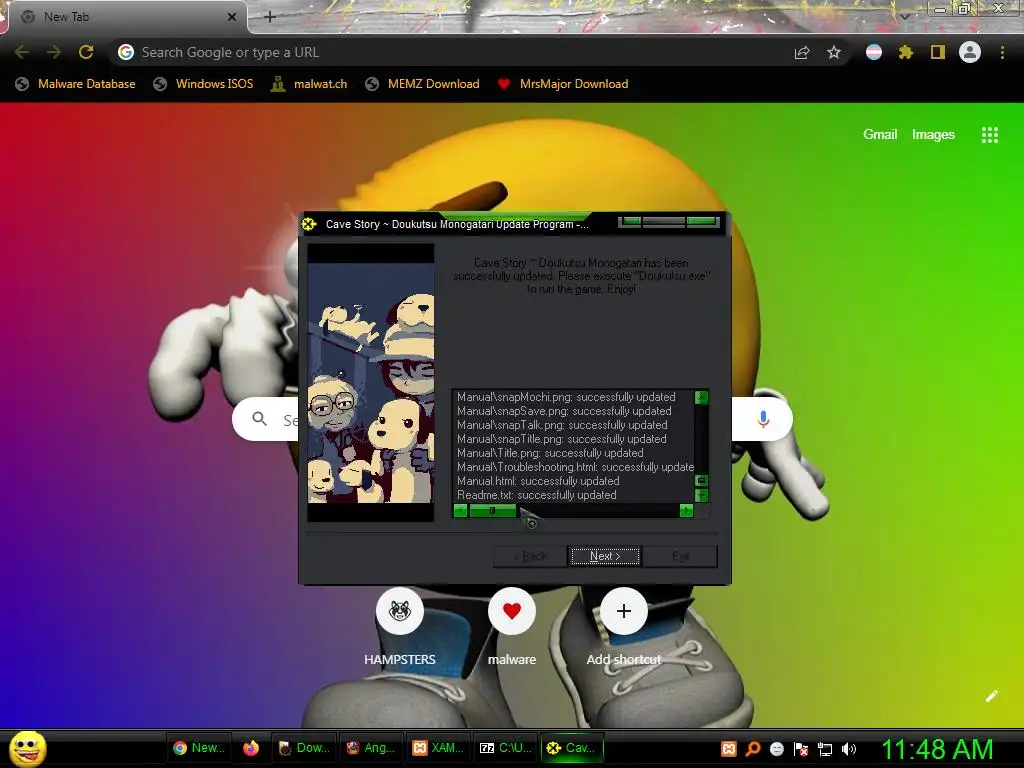Click the log list's horizontal scroll right arrow
The height and width of the screenshot is (768, 1024).
click(686, 511)
